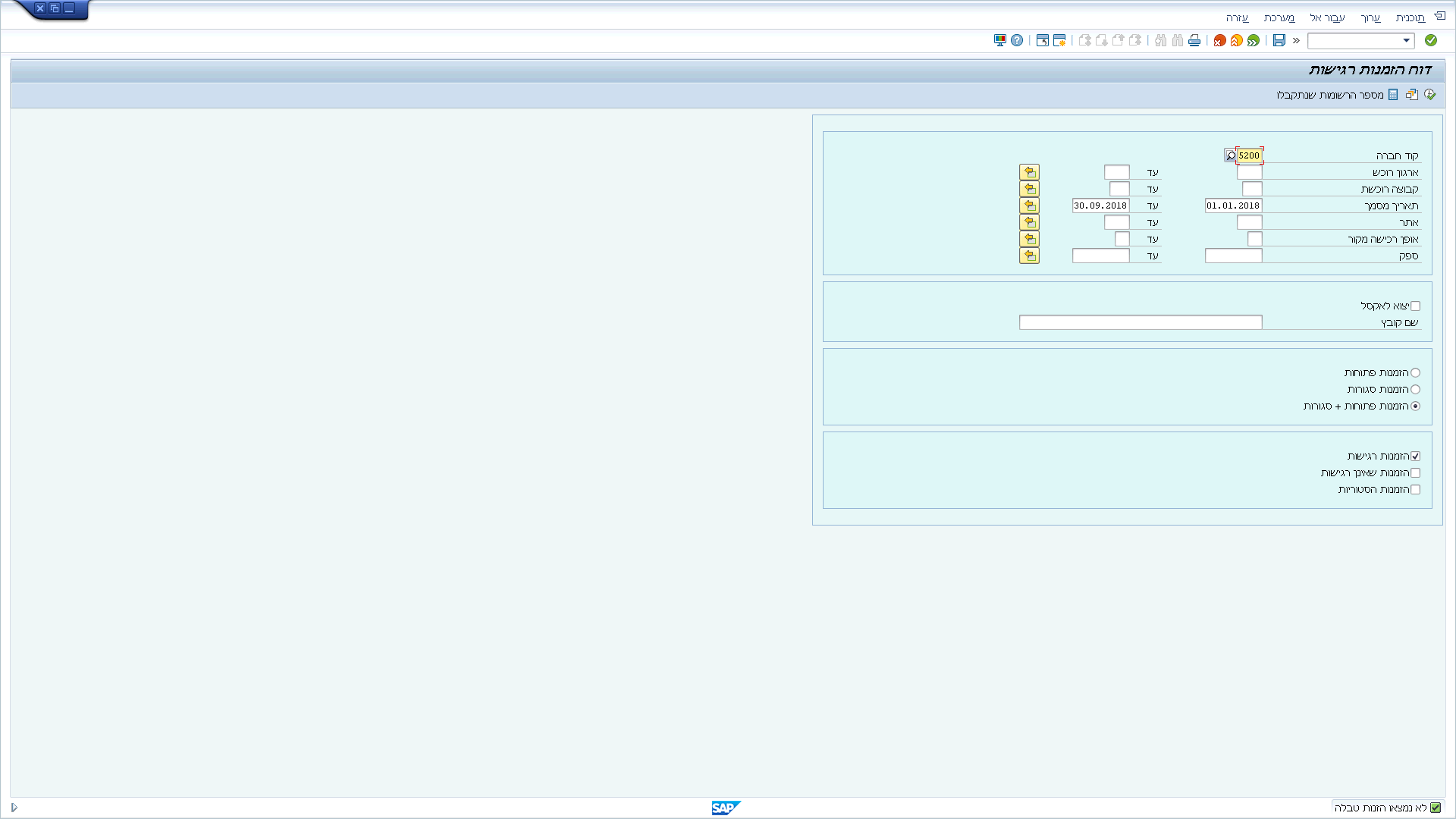
Task: Check the הזמנות היסטוריות checkbox
Action: (1415, 490)
